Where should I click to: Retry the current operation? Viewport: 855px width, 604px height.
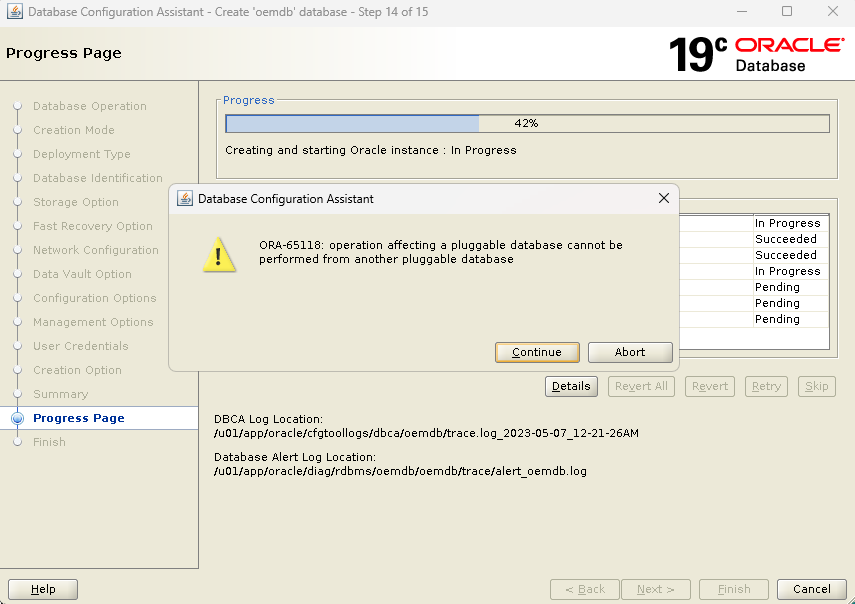coord(766,386)
